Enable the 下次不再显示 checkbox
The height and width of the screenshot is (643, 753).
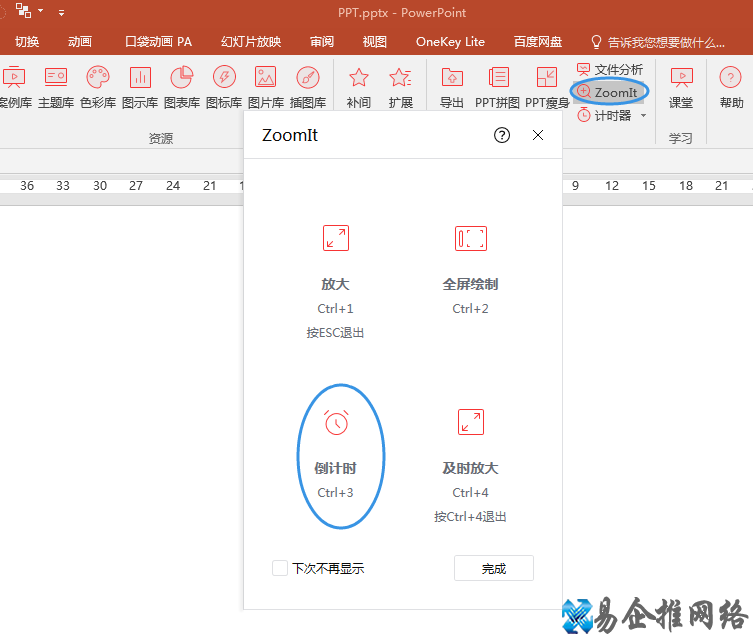point(280,568)
